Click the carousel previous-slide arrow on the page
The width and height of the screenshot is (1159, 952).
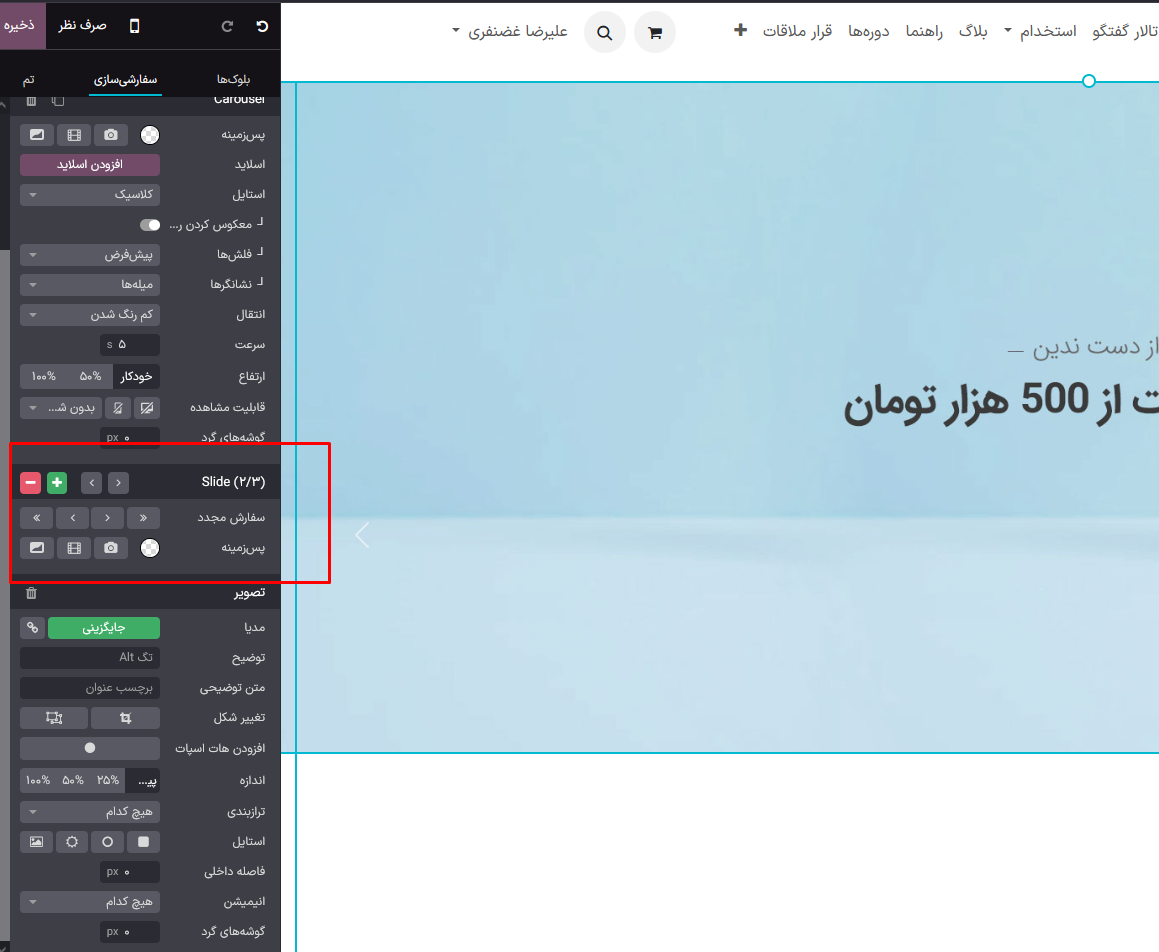362,535
